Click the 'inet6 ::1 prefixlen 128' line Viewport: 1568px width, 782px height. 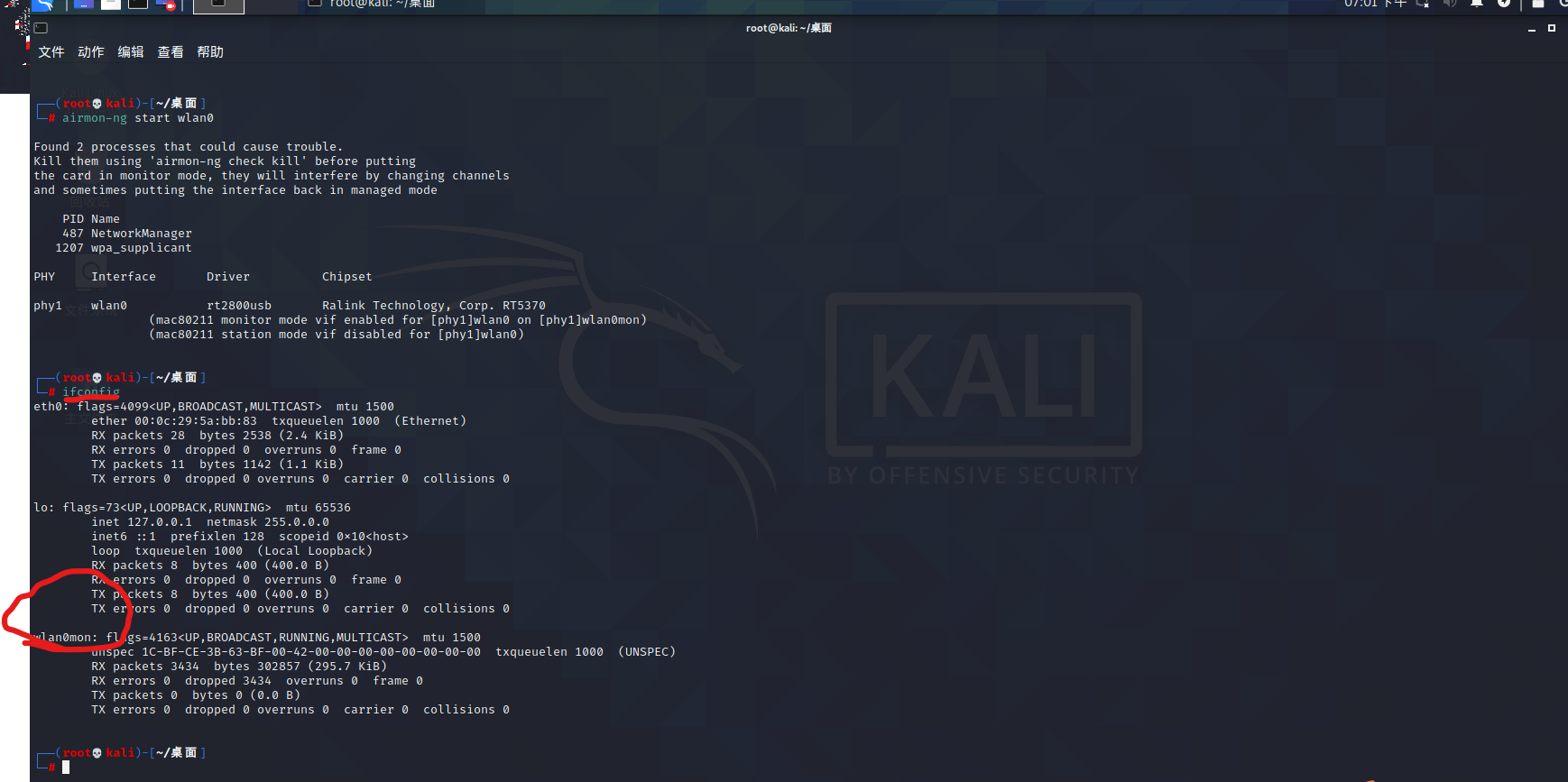250,537
